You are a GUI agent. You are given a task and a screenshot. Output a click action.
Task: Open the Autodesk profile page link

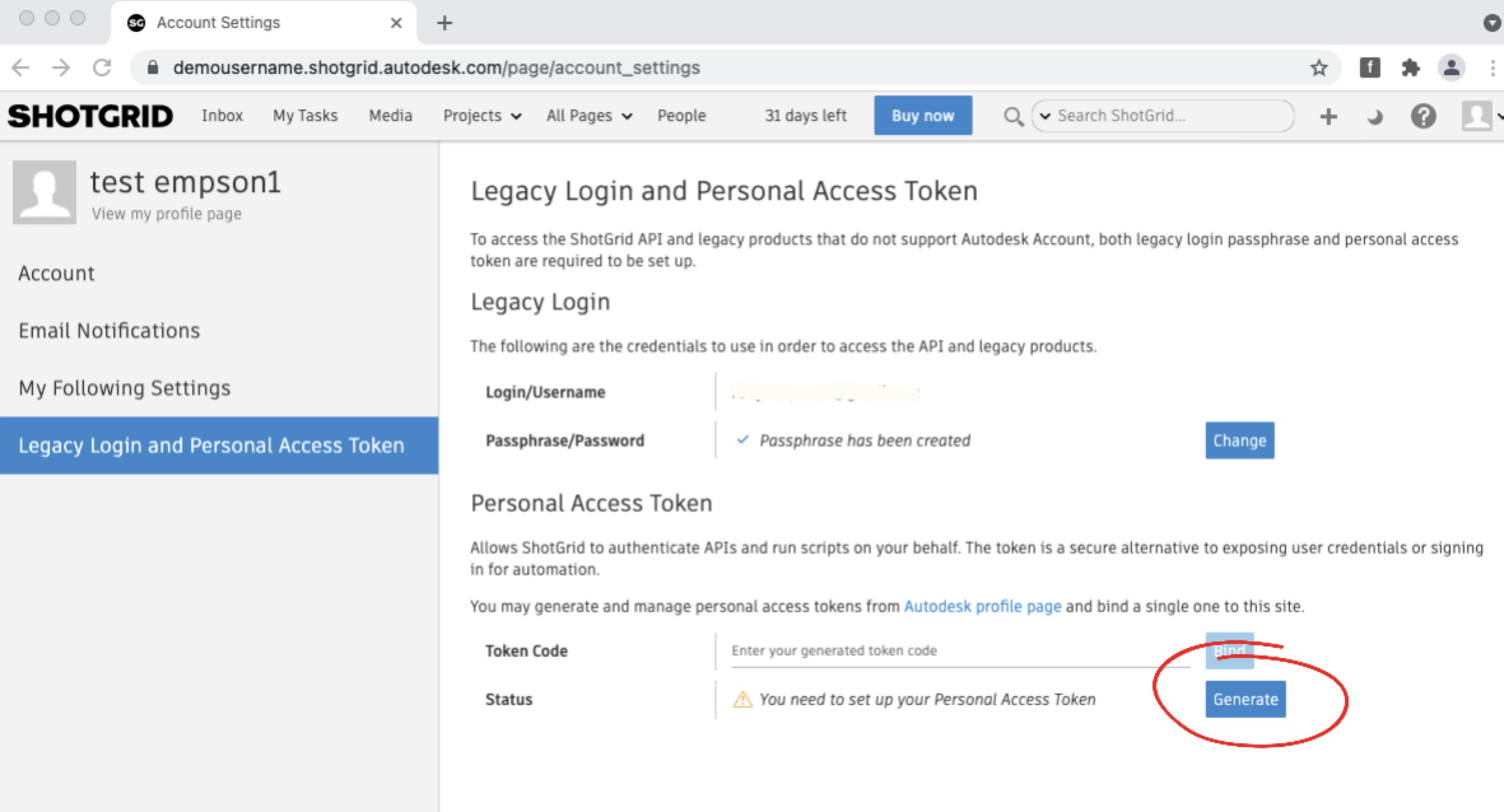982,606
